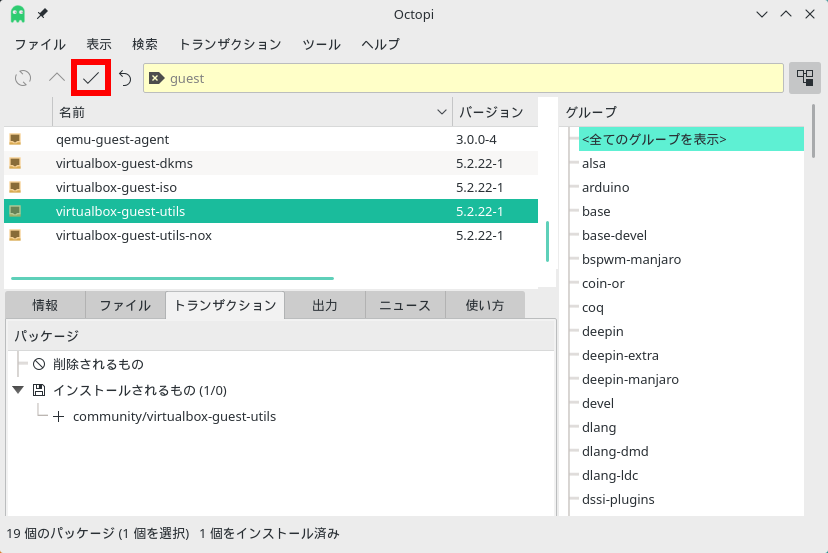Apply the transaction with checkmark button

click(x=91, y=78)
